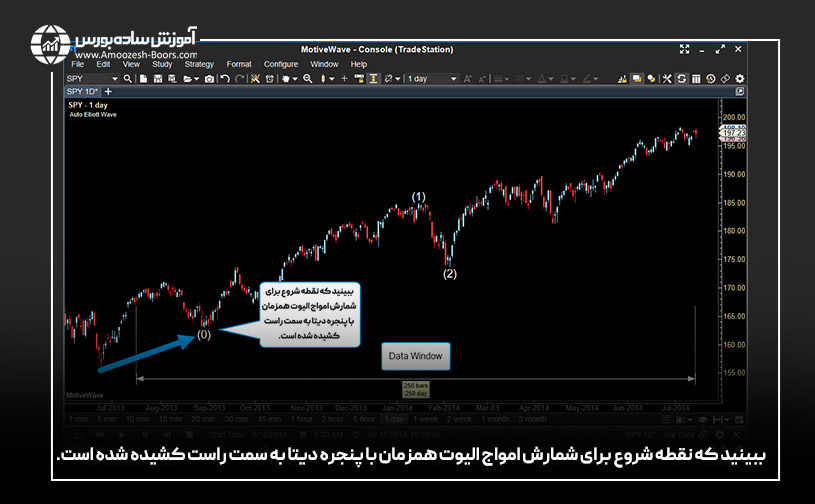Save the chart with disk icon
815x504 pixels.
click(158, 78)
